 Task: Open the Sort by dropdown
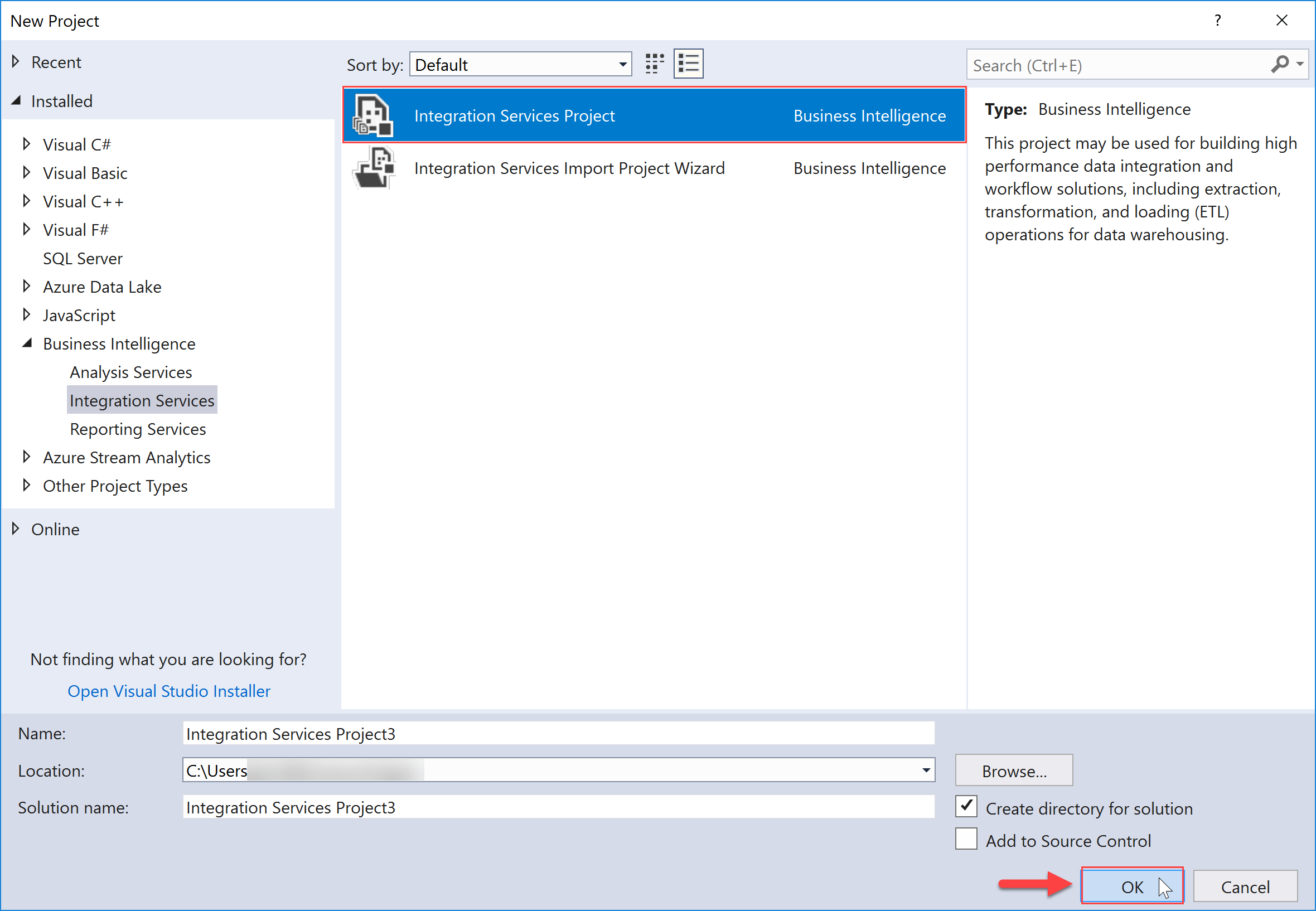(622, 64)
